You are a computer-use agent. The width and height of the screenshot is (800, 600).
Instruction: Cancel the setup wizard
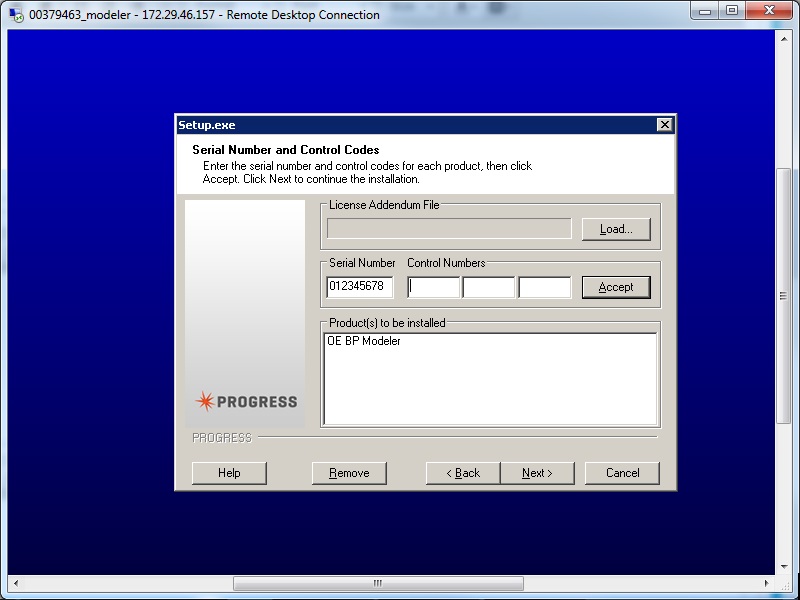tap(622, 473)
